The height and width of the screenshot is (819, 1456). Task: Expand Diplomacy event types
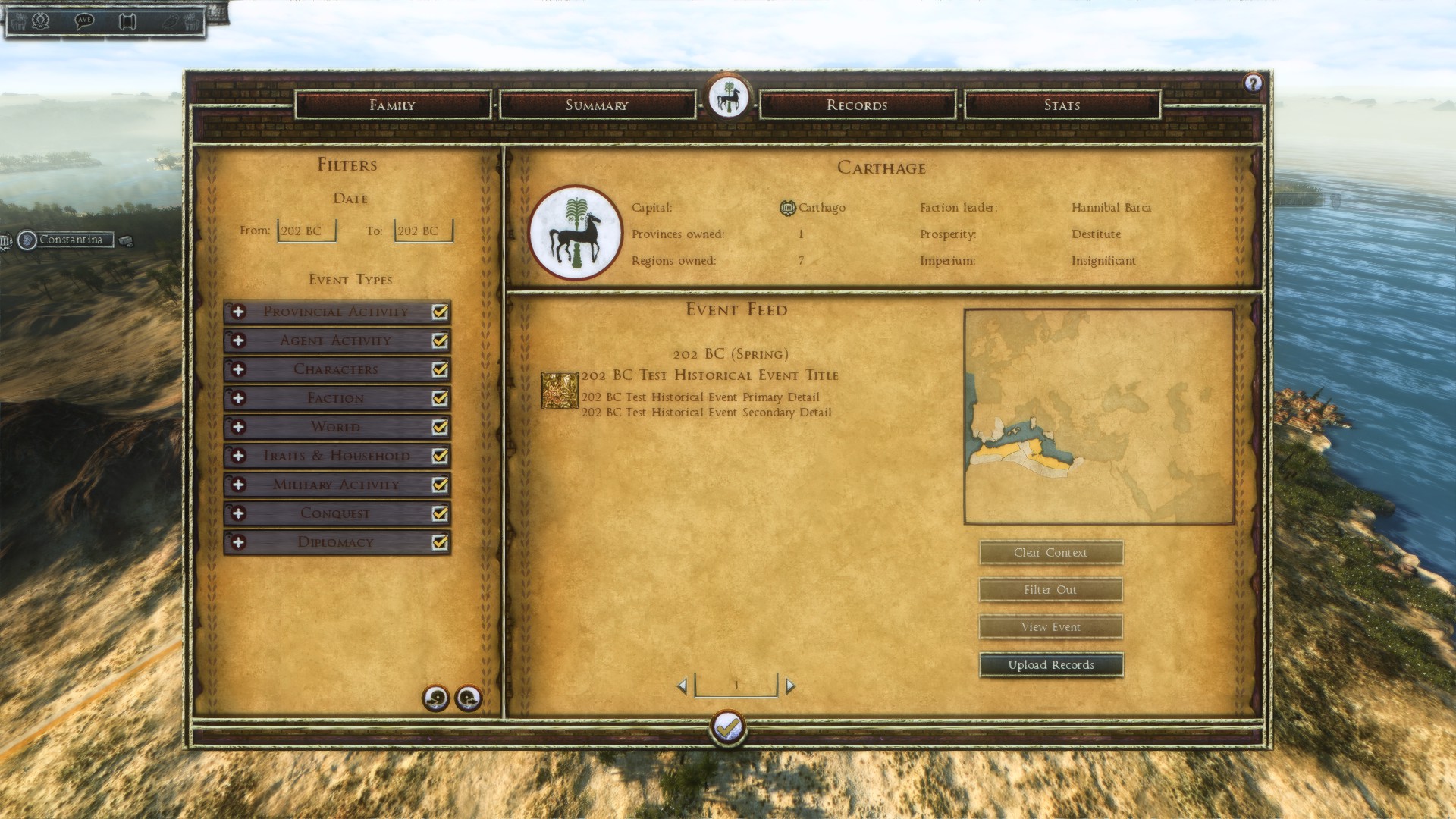coord(238,542)
